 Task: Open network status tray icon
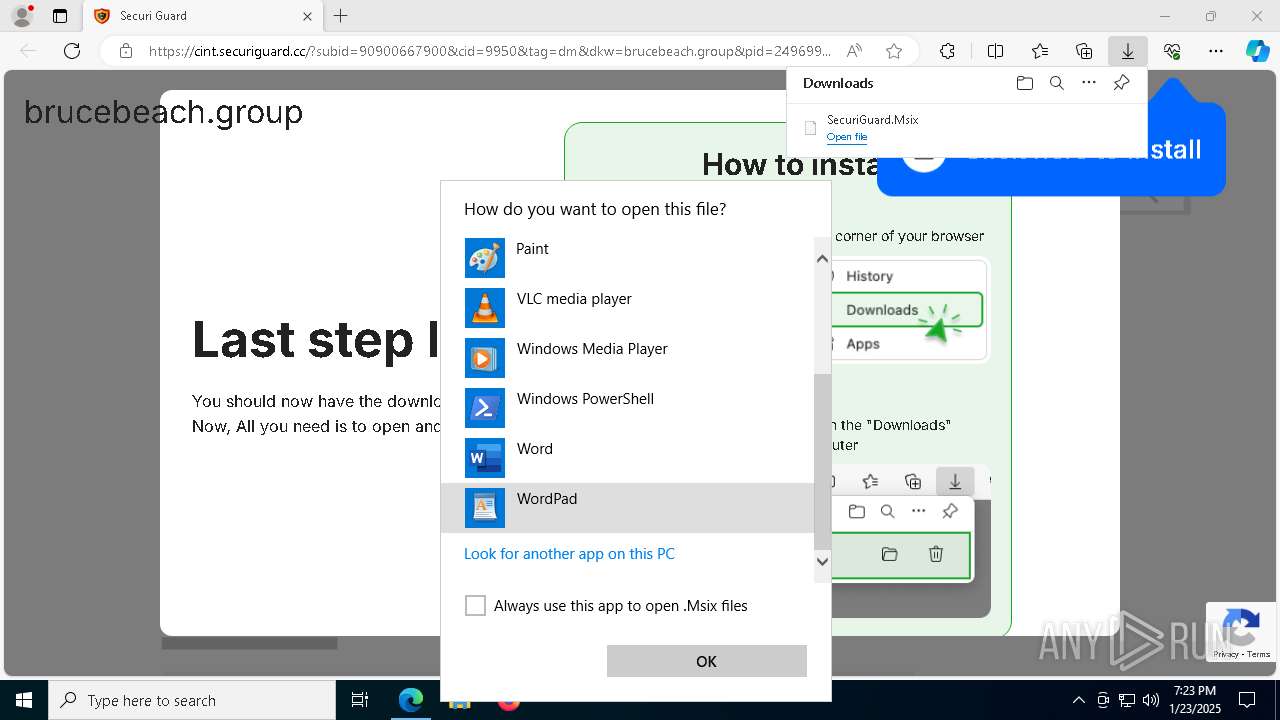point(1126,700)
